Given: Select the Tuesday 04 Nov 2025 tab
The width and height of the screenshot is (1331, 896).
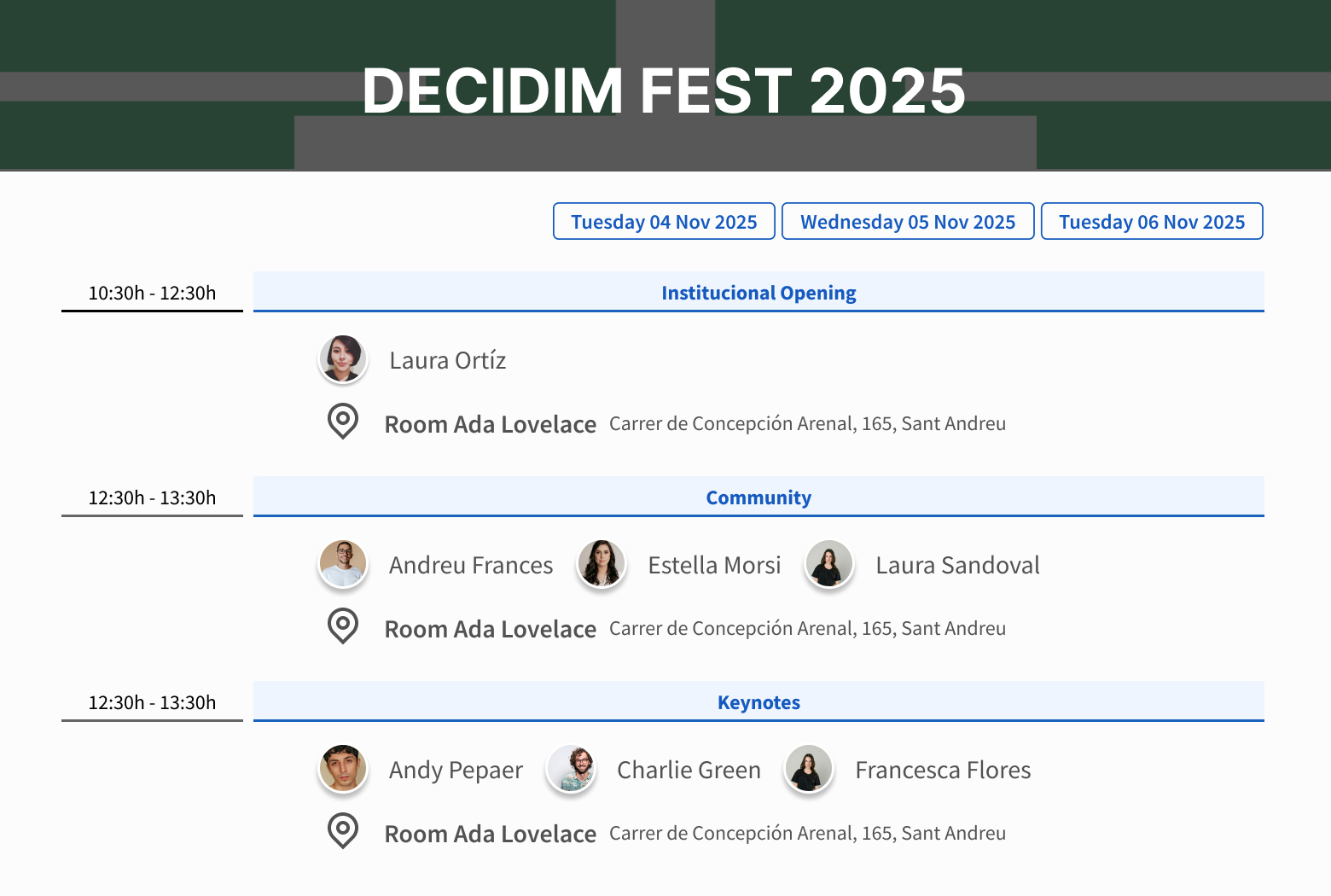Looking at the screenshot, I should (x=664, y=221).
